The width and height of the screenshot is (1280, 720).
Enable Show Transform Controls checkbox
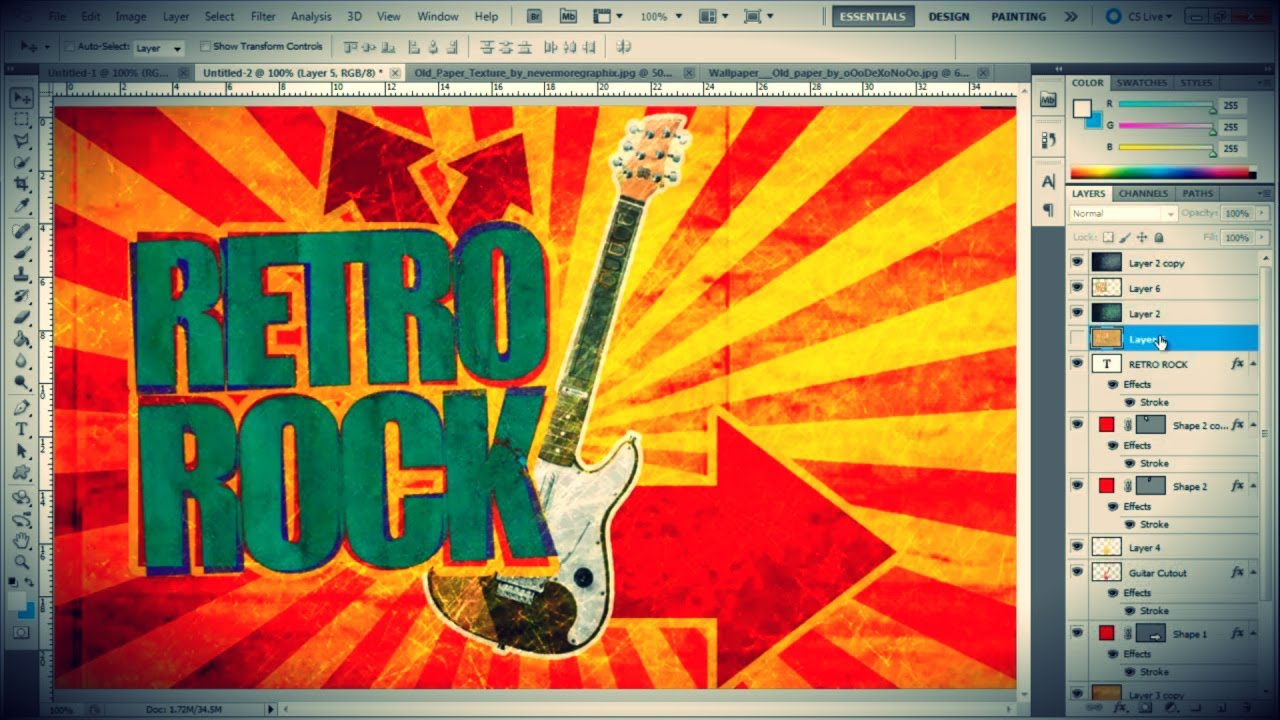pos(205,47)
